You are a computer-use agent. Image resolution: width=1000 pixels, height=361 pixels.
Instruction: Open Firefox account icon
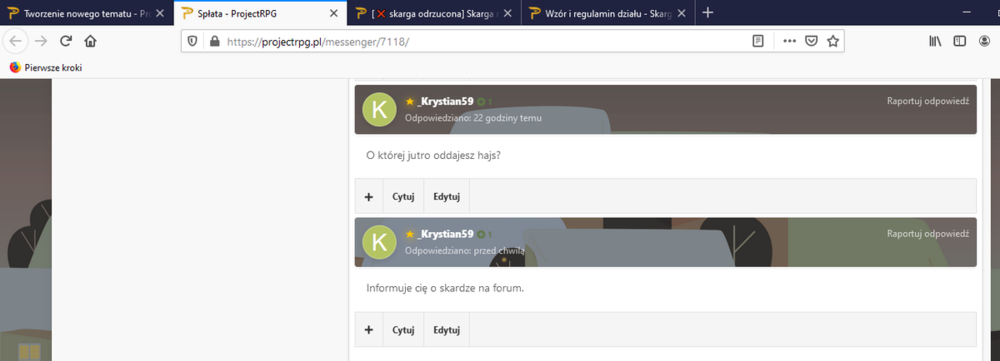tap(985, 41)
